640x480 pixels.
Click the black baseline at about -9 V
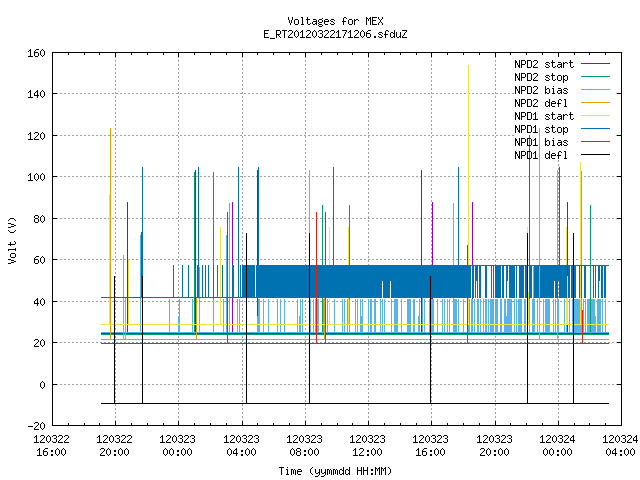(x=355, y=404)
